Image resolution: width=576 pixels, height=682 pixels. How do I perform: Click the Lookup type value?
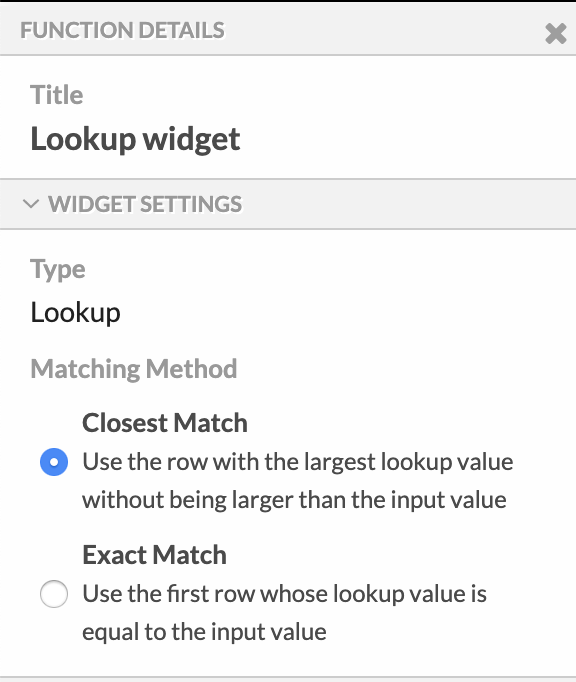click(76, 313)
